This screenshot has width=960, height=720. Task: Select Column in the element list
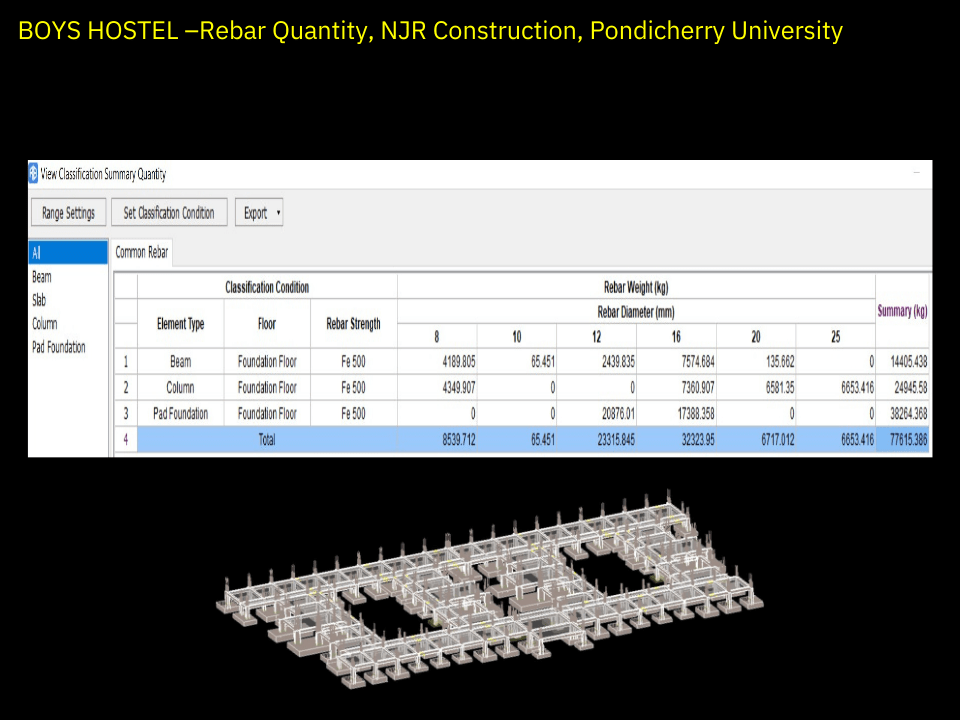[45, 323]
